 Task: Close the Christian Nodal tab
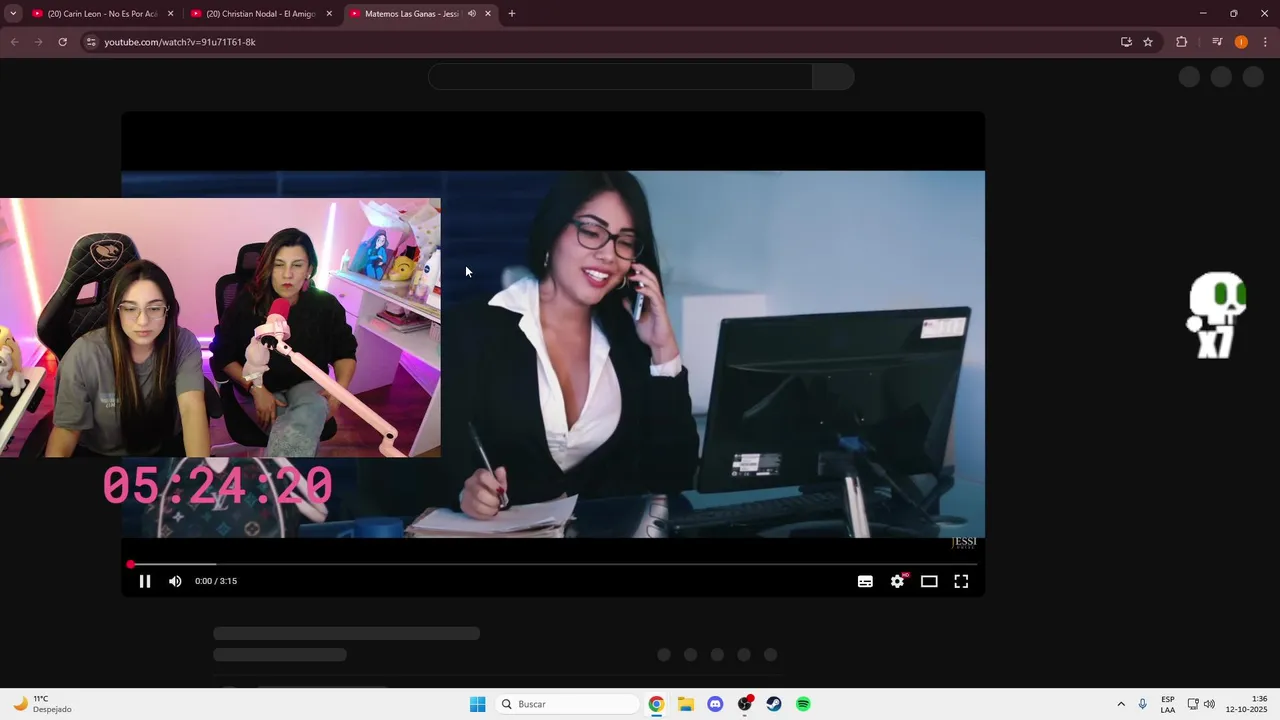[x=329, y=14]
